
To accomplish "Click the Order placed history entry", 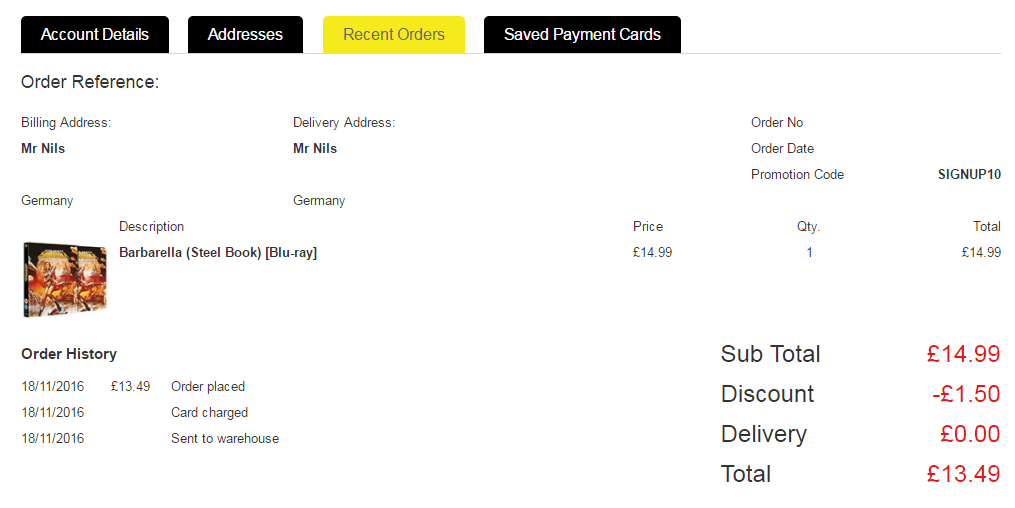I will coord(208,387).
